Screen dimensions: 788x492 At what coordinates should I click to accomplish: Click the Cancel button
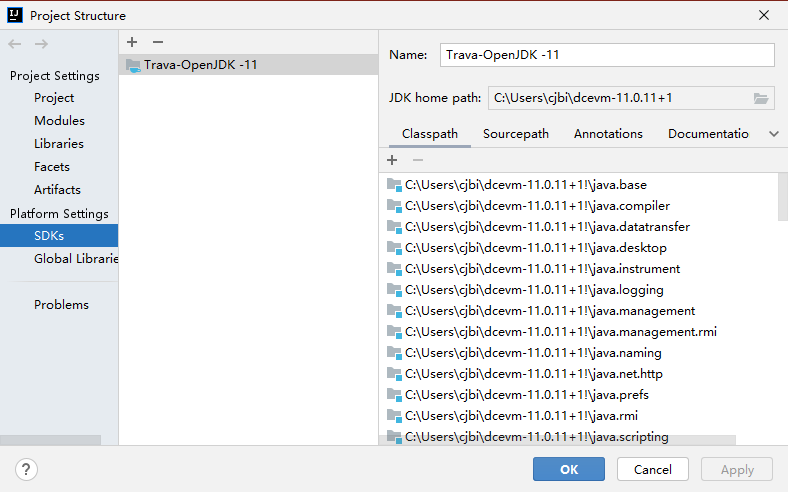point(652,469)
